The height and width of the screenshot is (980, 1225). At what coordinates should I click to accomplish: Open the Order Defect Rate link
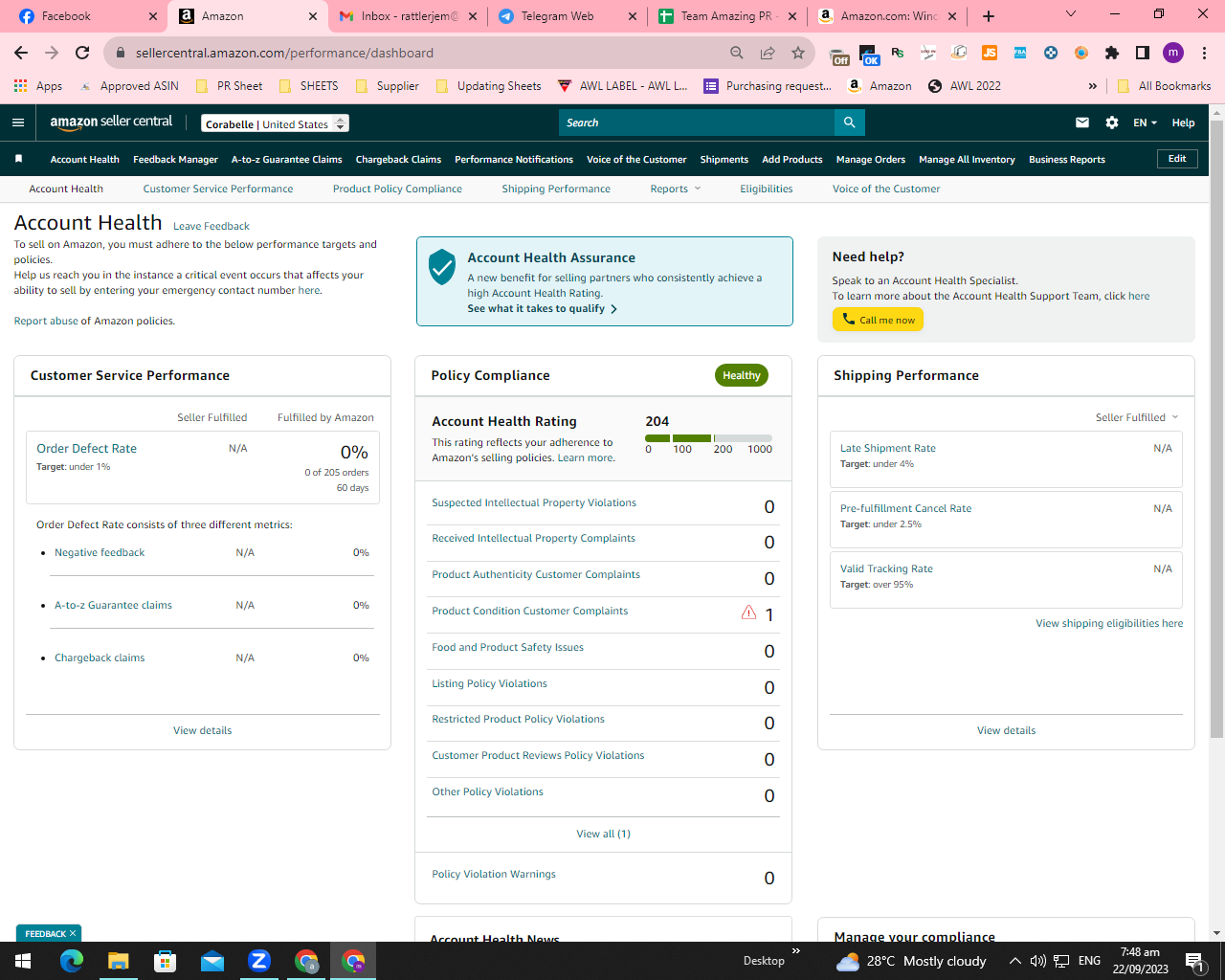(x=86, y=448)
